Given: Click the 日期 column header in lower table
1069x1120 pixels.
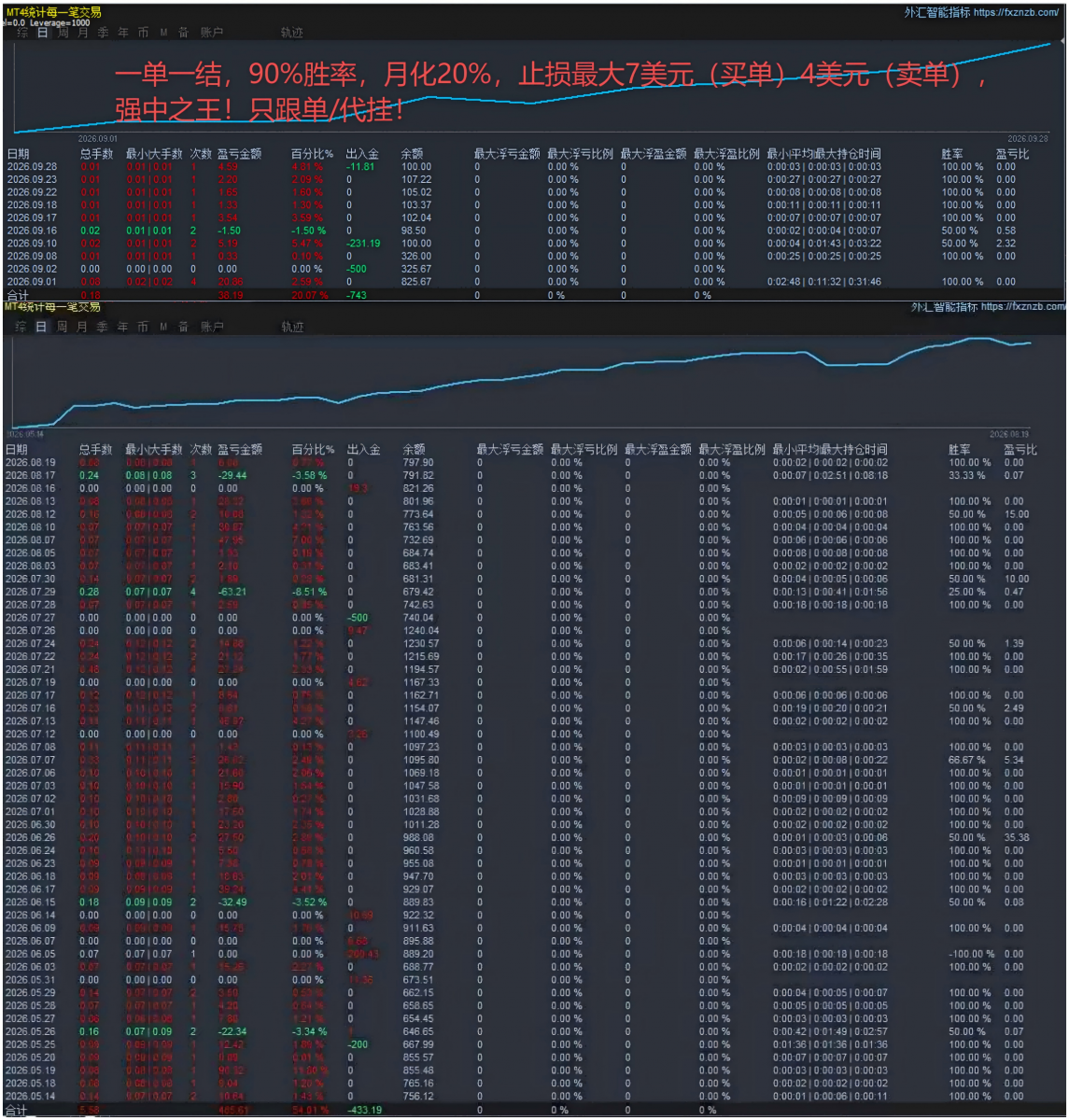Looking at the screenshot, I should [16, 450].
